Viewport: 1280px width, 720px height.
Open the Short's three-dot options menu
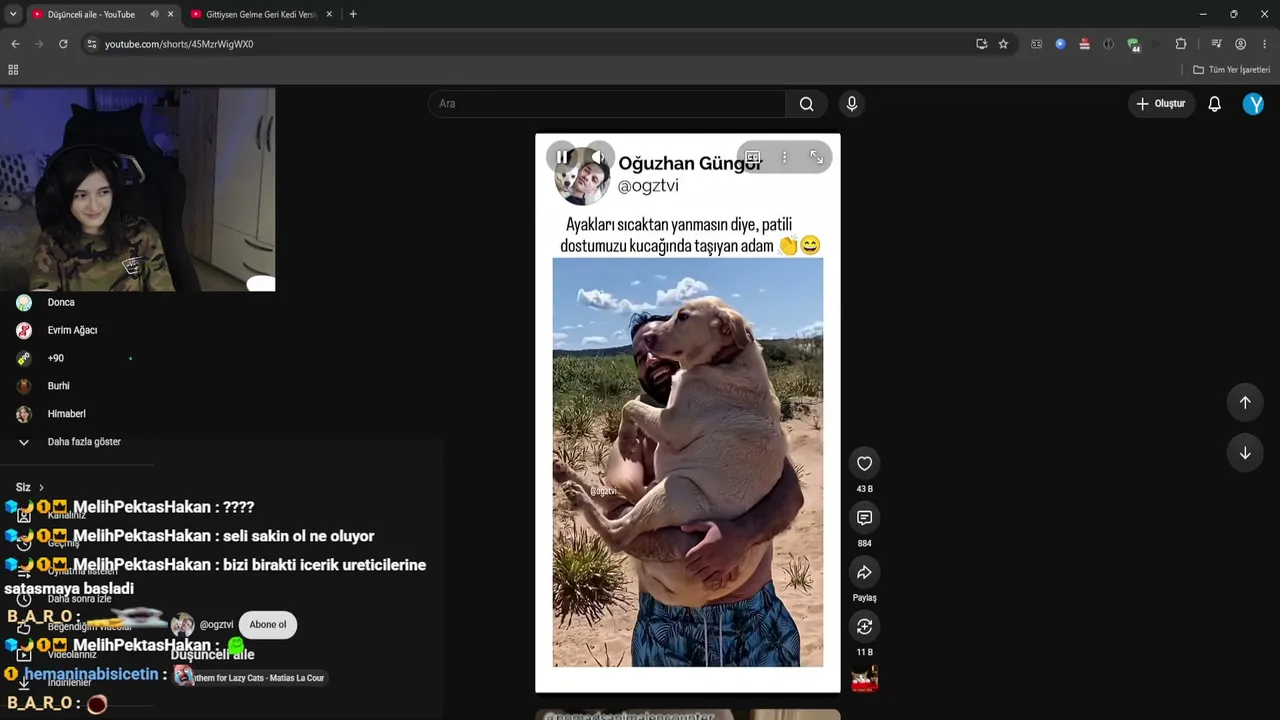click(784, 157)
